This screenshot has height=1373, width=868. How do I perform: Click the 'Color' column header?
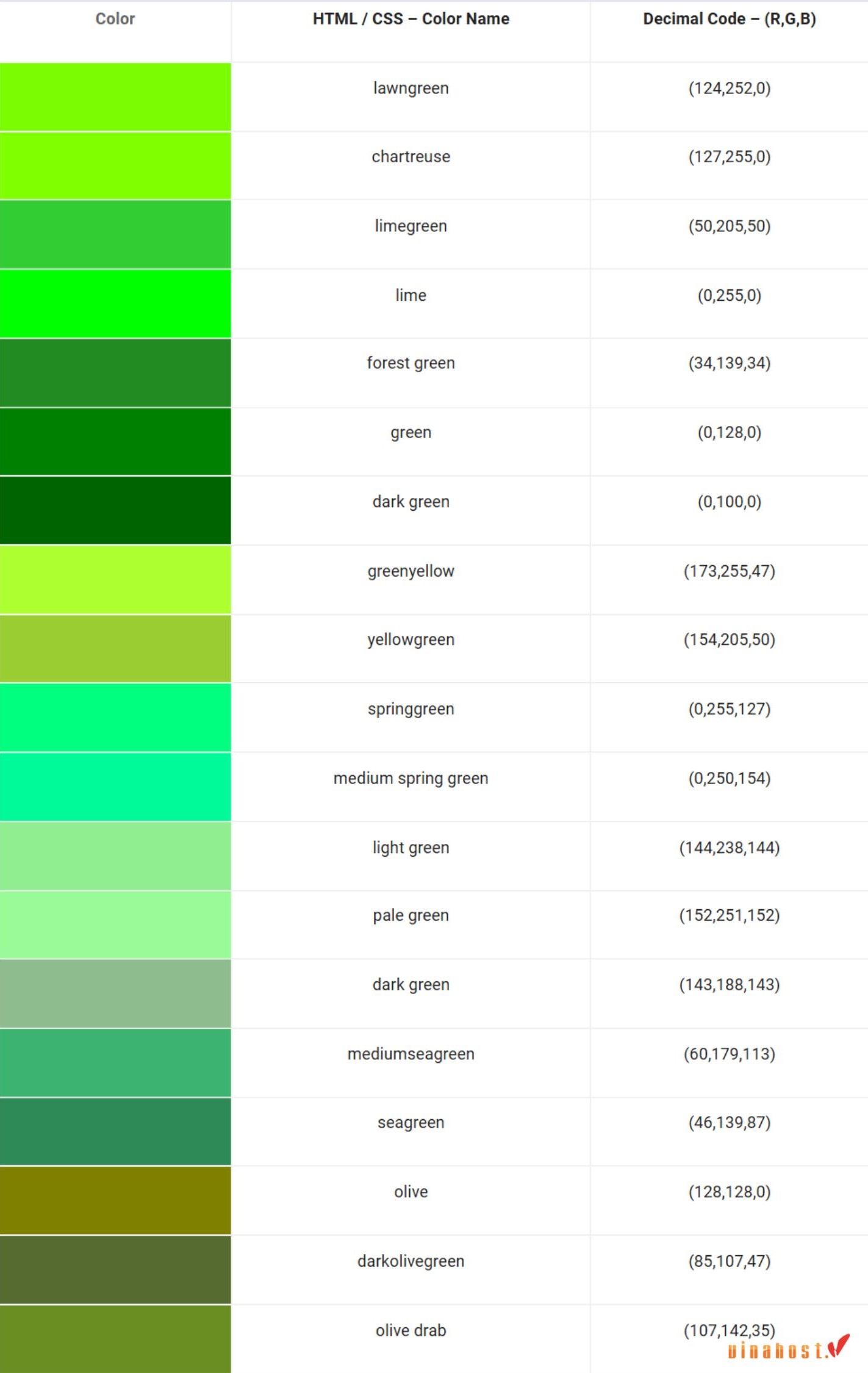coord(115,19)
